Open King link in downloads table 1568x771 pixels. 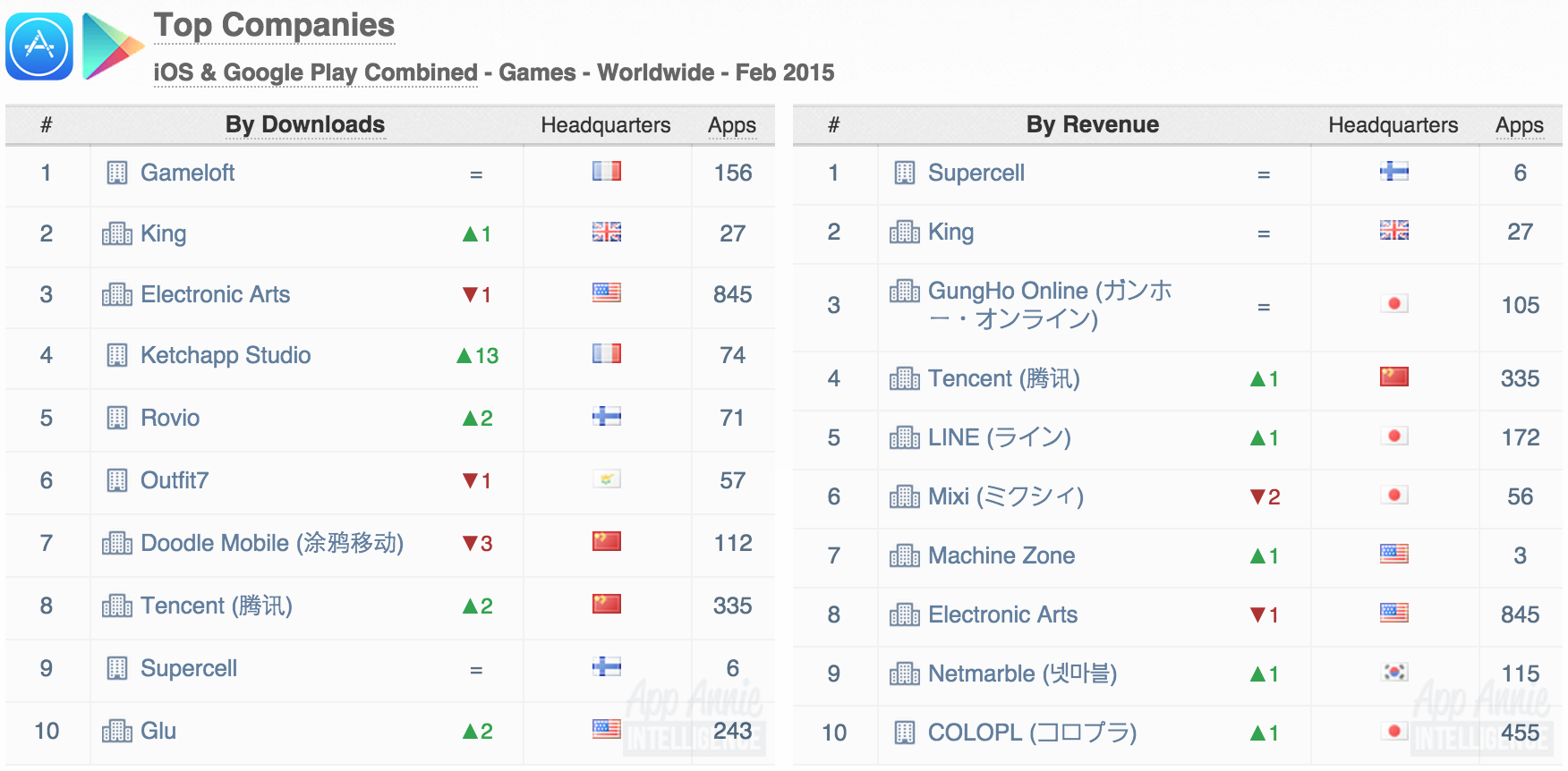click(x=164, y=233)
